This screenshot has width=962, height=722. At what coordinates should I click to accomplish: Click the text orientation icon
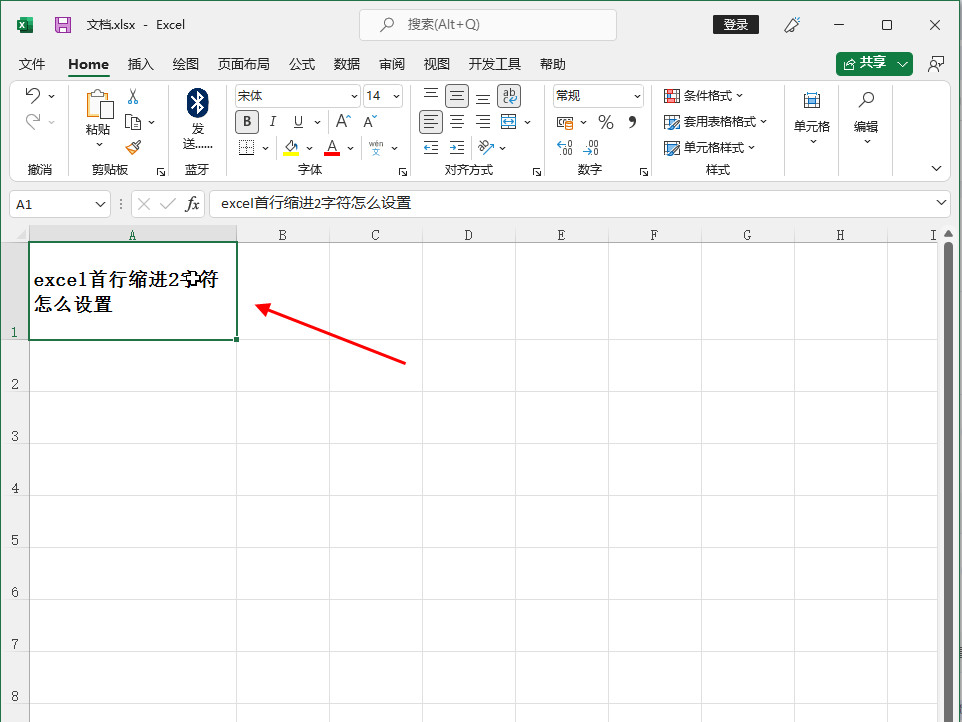pos(486,147)
